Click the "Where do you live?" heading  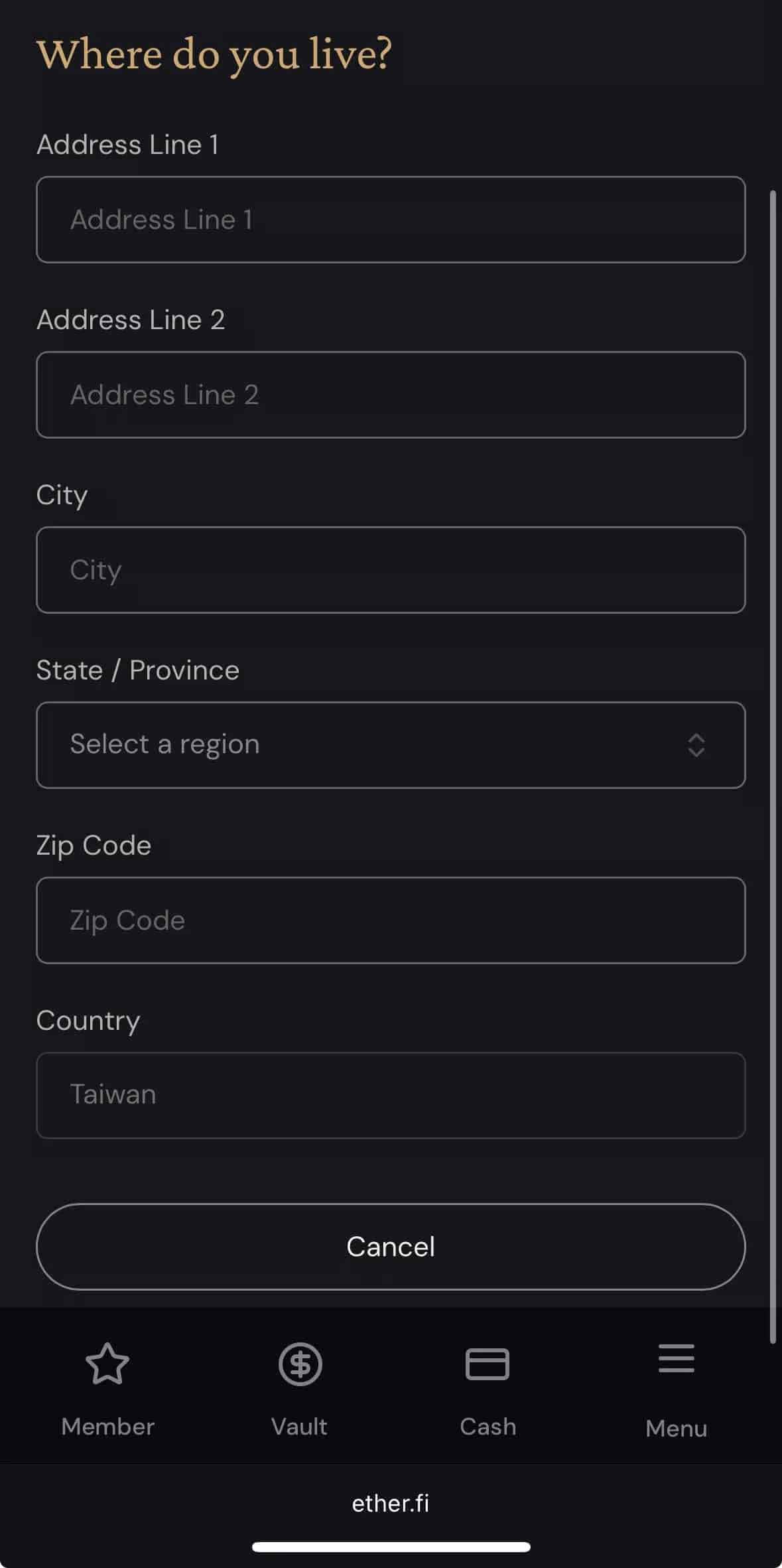coord(214,54)
